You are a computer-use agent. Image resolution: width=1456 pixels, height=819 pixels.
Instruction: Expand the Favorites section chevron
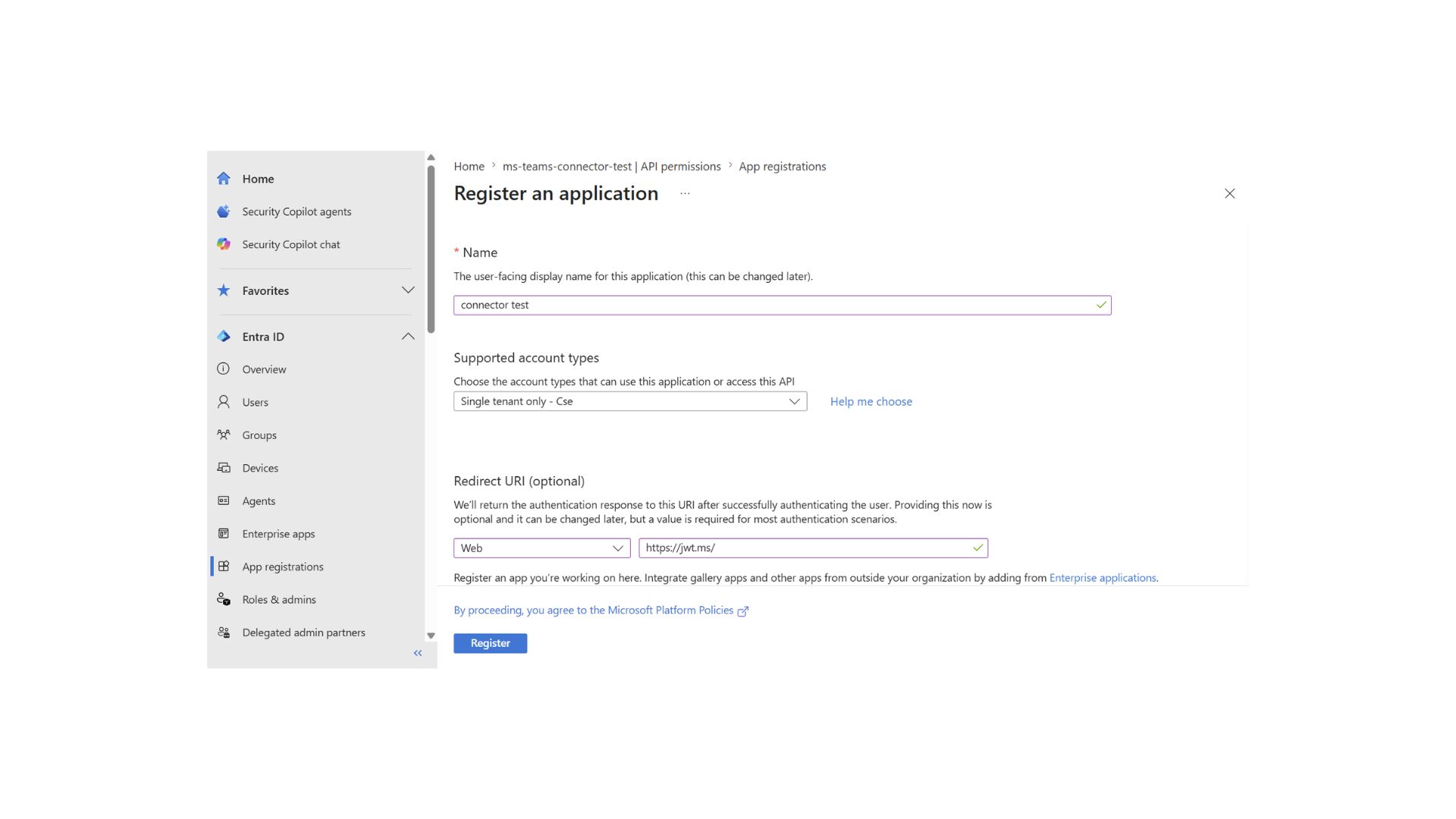408,290
